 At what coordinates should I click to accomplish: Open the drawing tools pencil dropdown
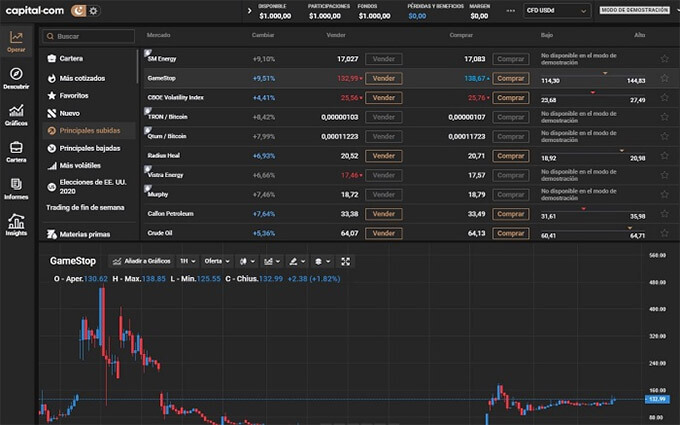297,261
